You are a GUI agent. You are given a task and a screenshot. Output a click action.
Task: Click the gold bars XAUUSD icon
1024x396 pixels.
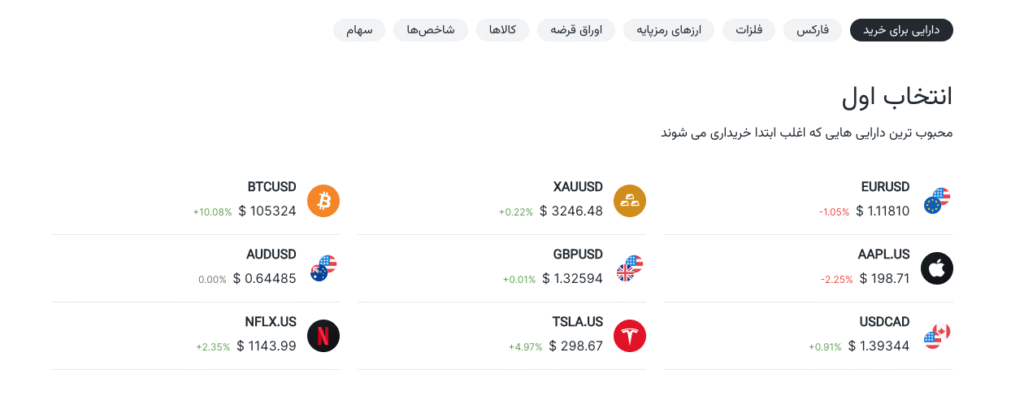point(630,201)
